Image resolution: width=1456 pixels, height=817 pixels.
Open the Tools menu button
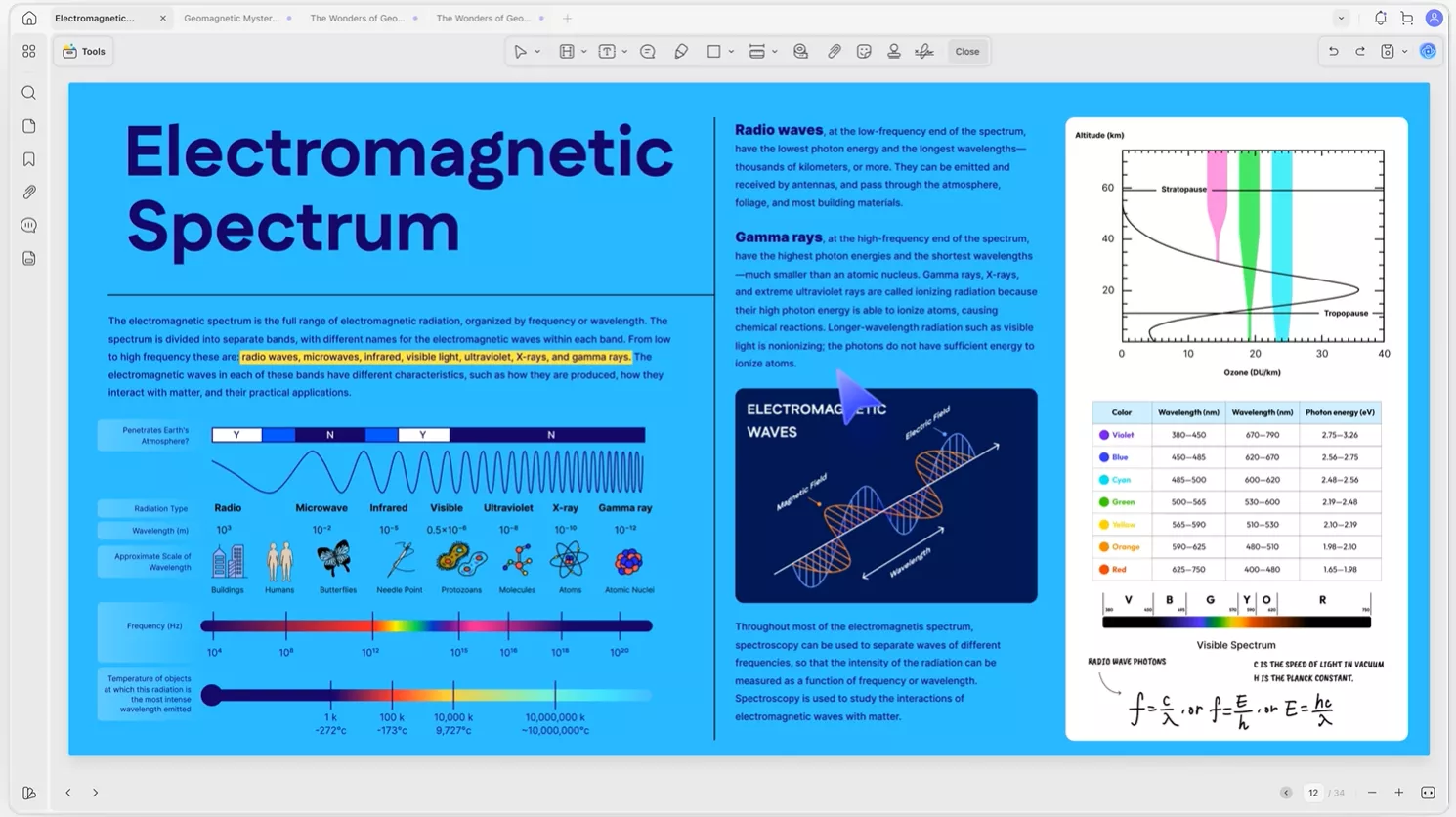pos(84,52)
